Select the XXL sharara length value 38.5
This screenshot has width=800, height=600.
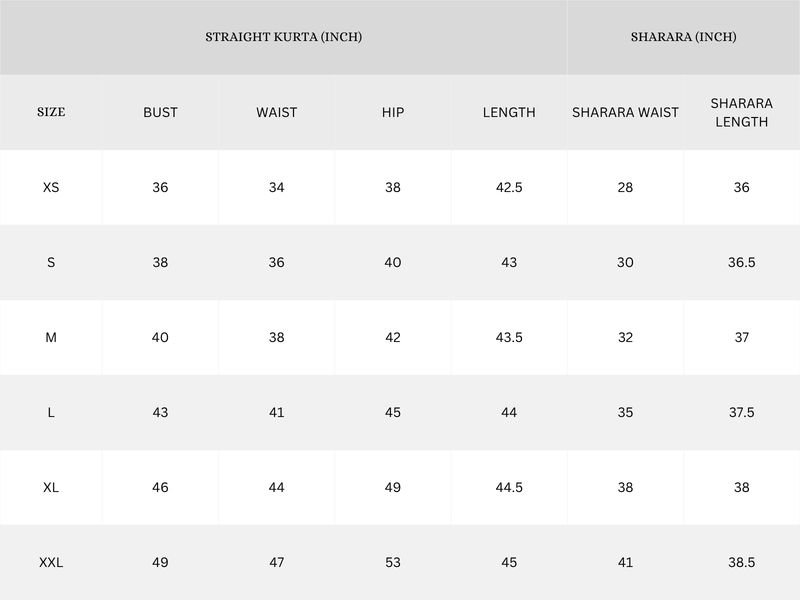pyautogui.click(x=741, y=563)
